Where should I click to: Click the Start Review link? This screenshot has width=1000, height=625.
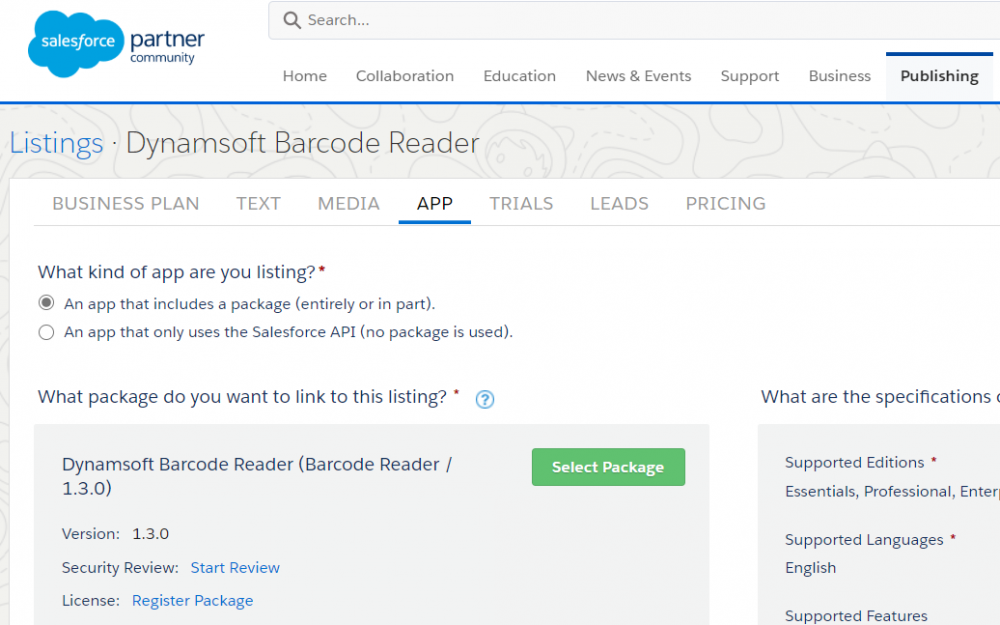pyautogui.click(x=235, y=567)
